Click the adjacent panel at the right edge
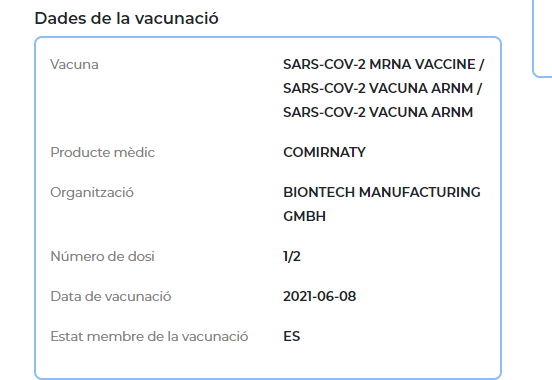The width and height of the screenshot is (552, 380). click(x=542, y=38)
